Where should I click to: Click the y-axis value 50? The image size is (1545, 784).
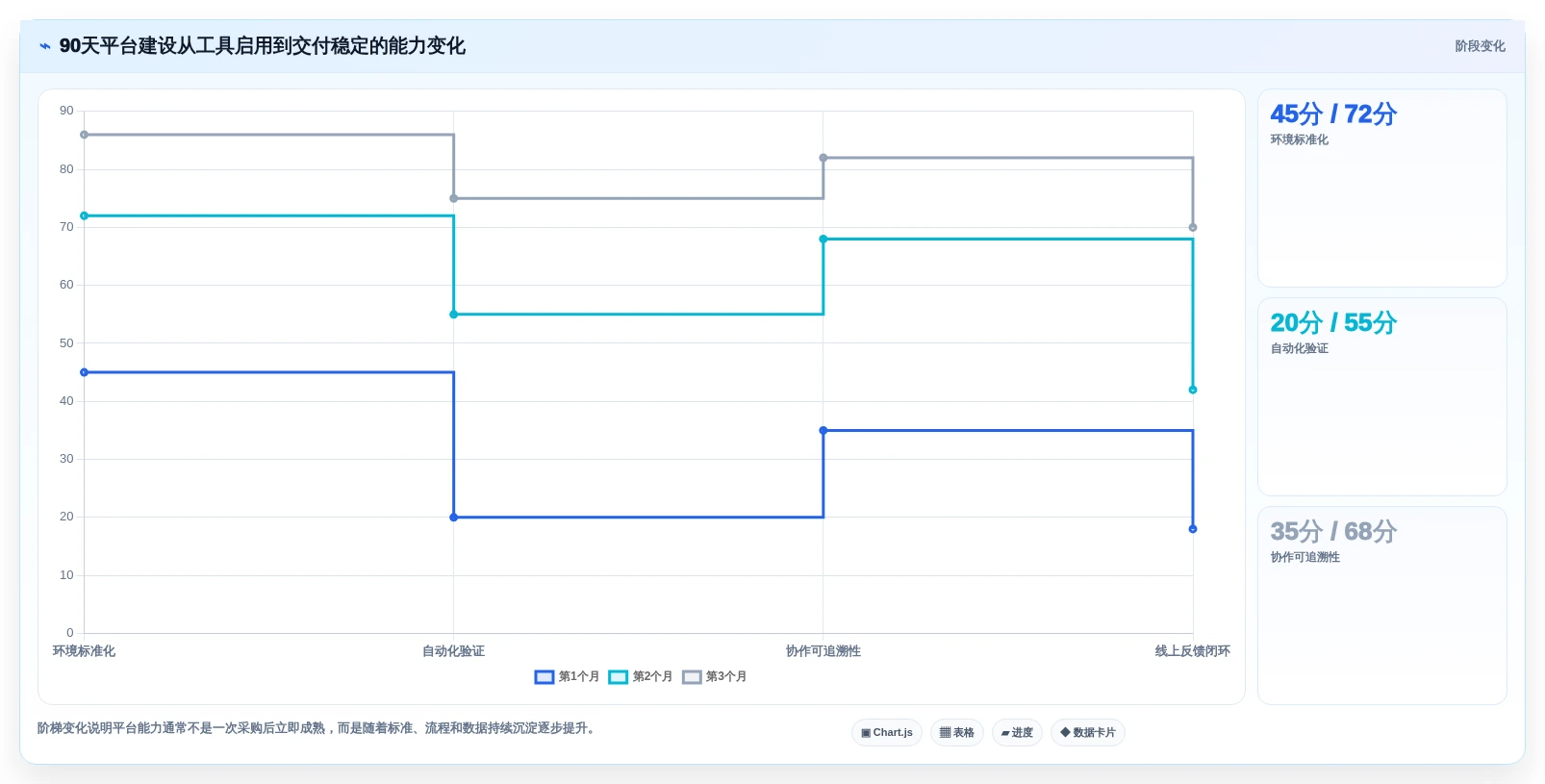click(66, 342)
